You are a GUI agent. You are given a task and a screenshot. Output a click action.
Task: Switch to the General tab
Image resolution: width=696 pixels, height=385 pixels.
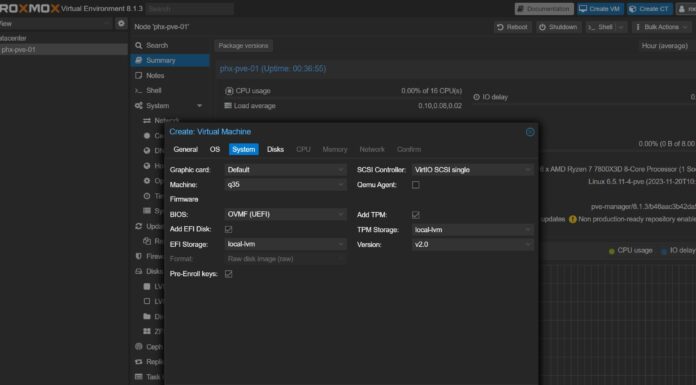coord(186,149)
